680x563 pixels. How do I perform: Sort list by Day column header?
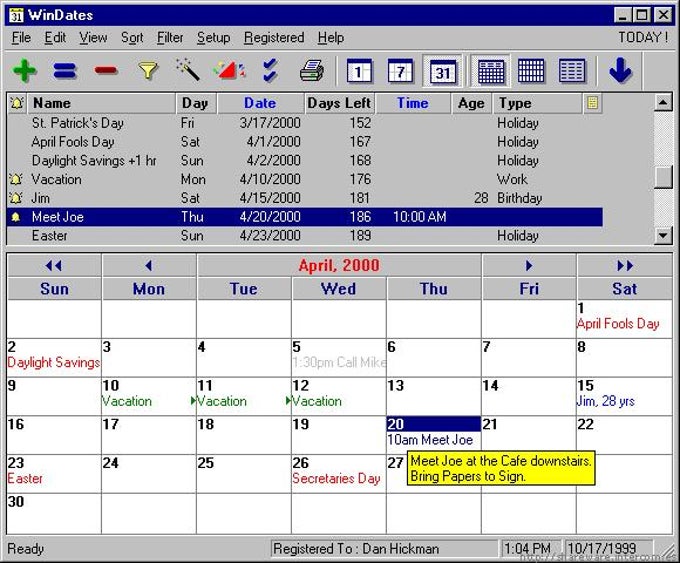coord(196,103)
